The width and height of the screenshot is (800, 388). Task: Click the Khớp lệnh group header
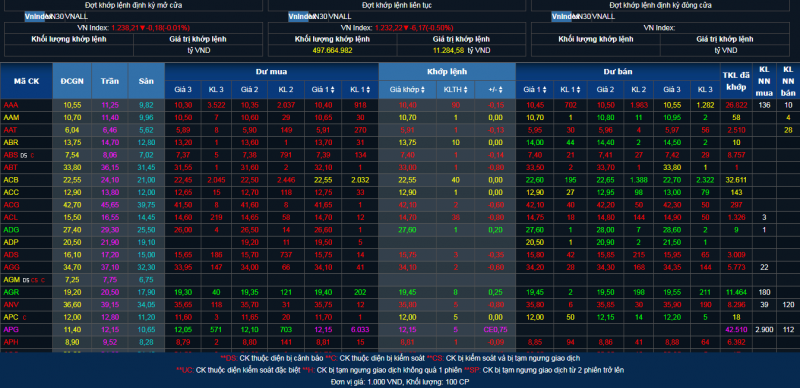447,72
